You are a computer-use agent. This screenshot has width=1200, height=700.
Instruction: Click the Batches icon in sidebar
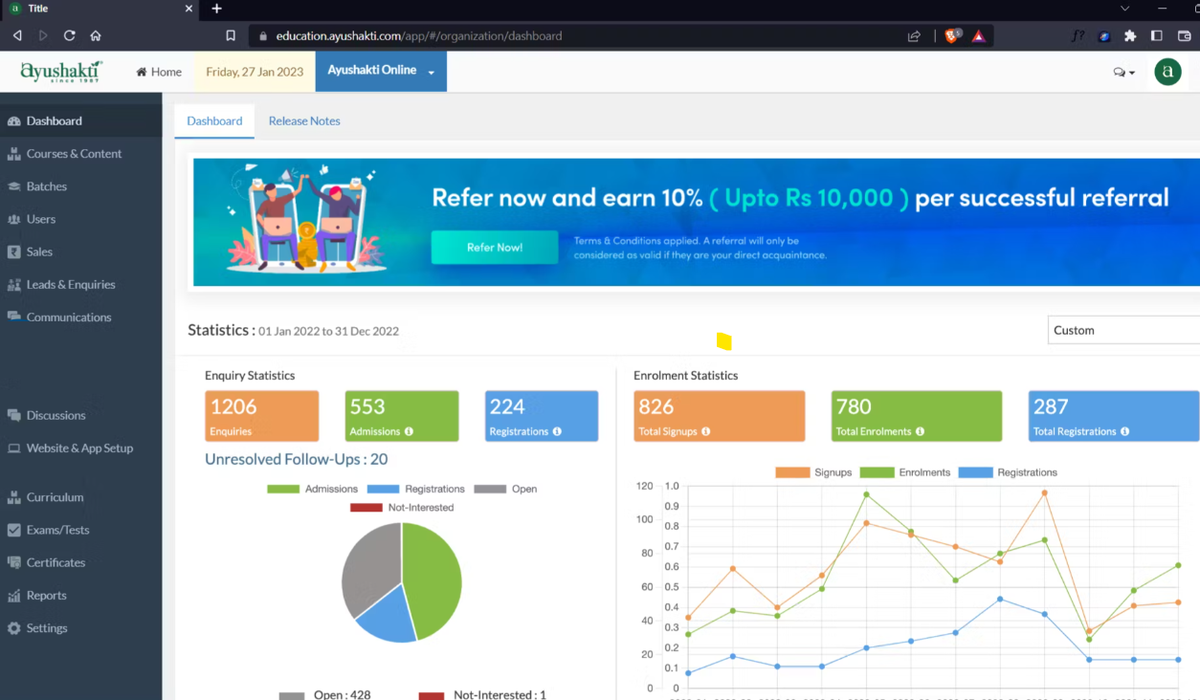click(x=14, y=187)
